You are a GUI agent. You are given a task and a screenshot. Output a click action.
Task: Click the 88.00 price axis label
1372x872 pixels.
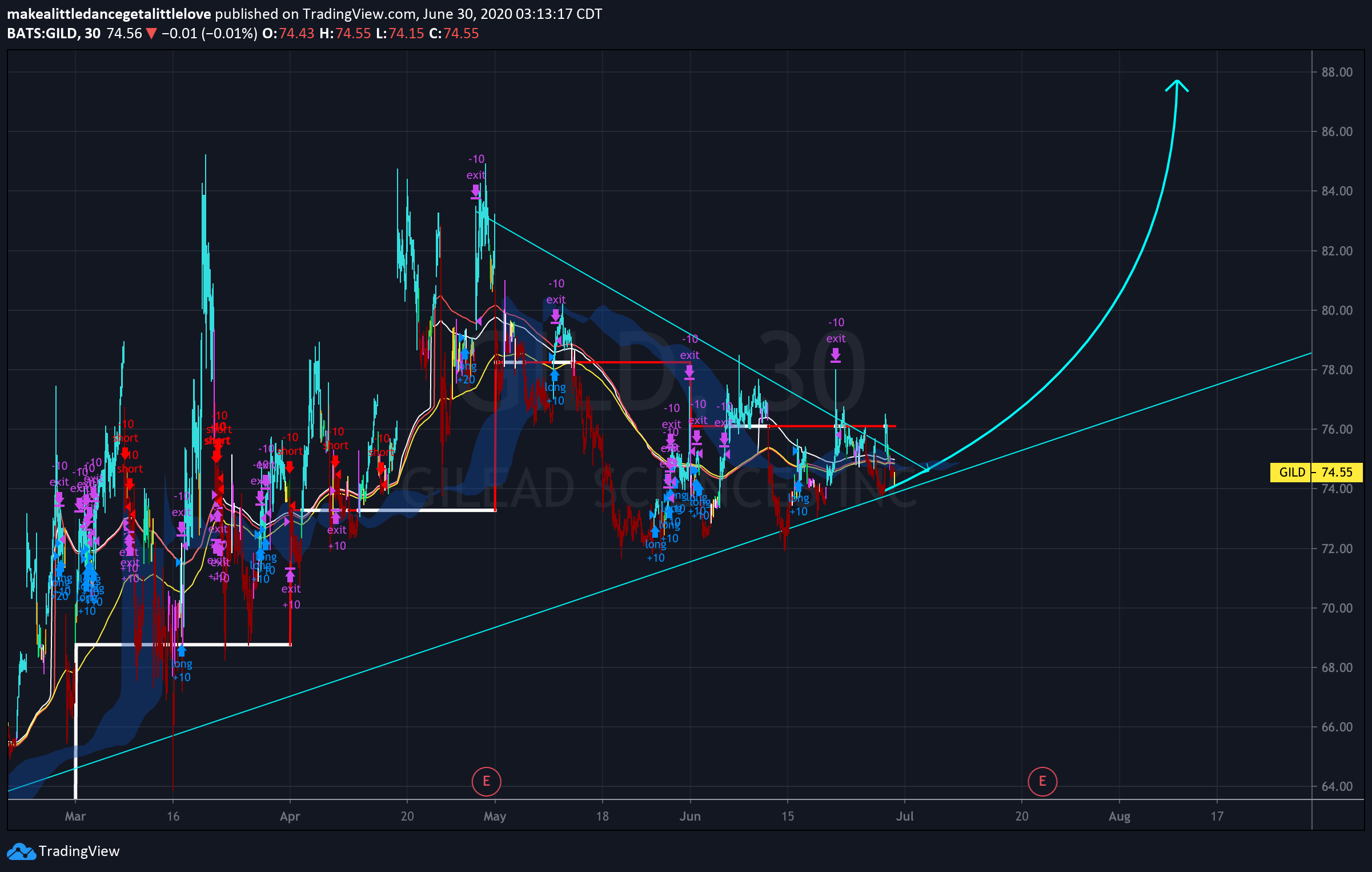click(x=1337, y=72)
